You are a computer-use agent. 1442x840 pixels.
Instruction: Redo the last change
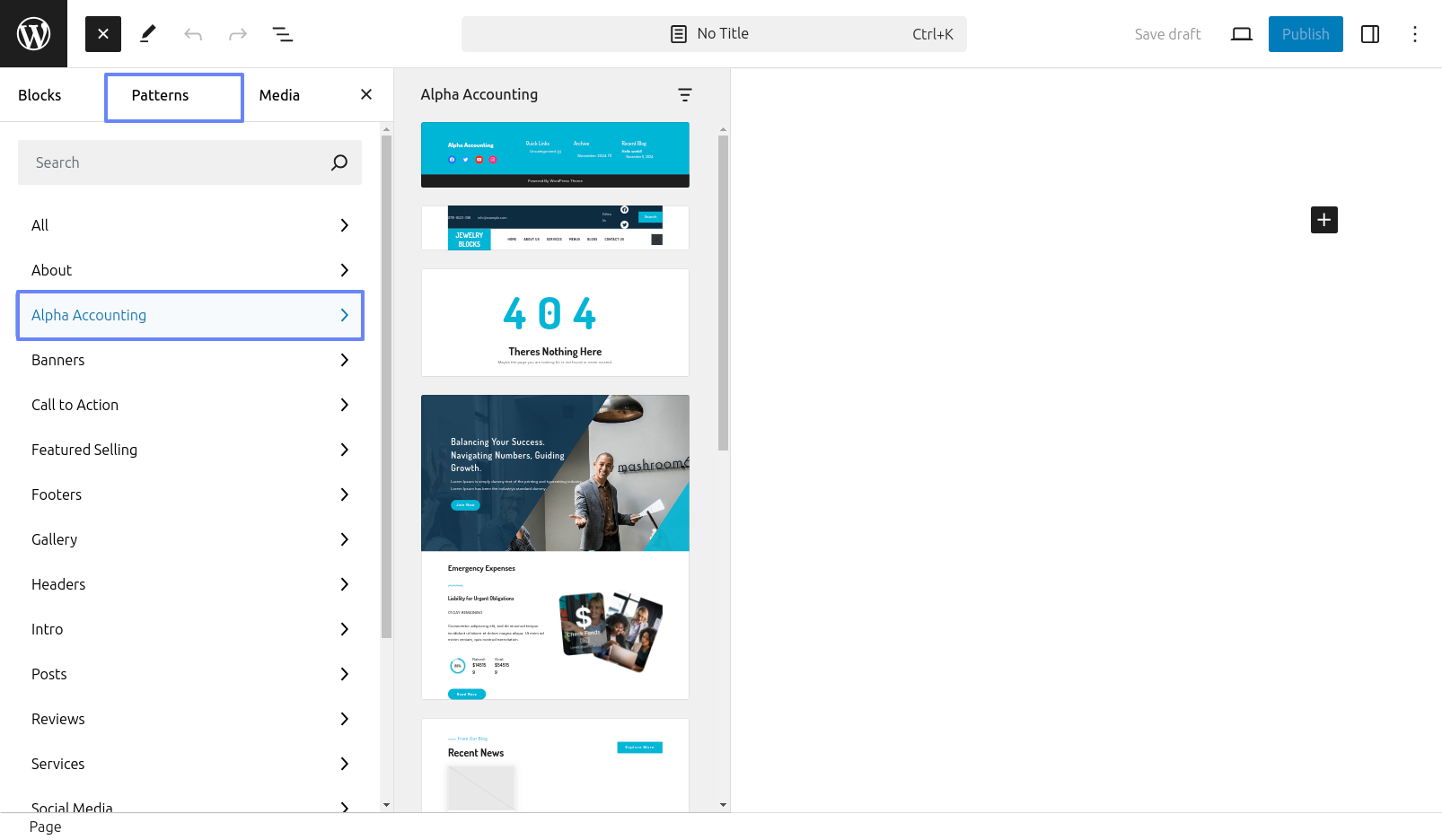(238, 34)
